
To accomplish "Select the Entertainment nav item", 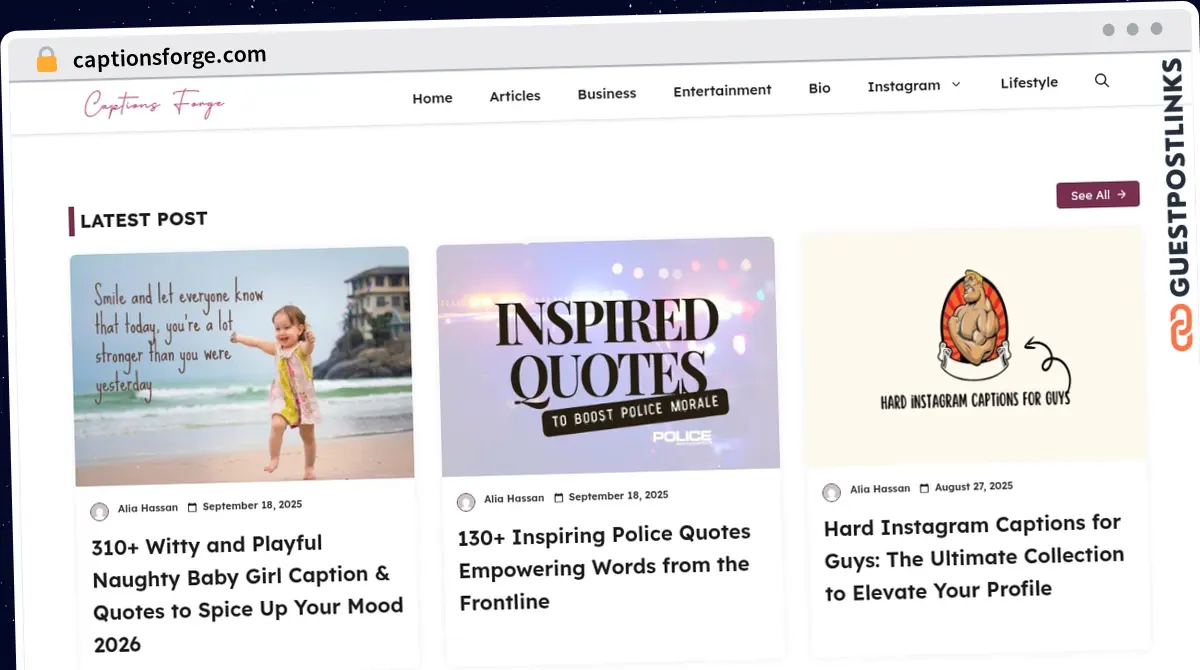I will [x=722, y=90].
